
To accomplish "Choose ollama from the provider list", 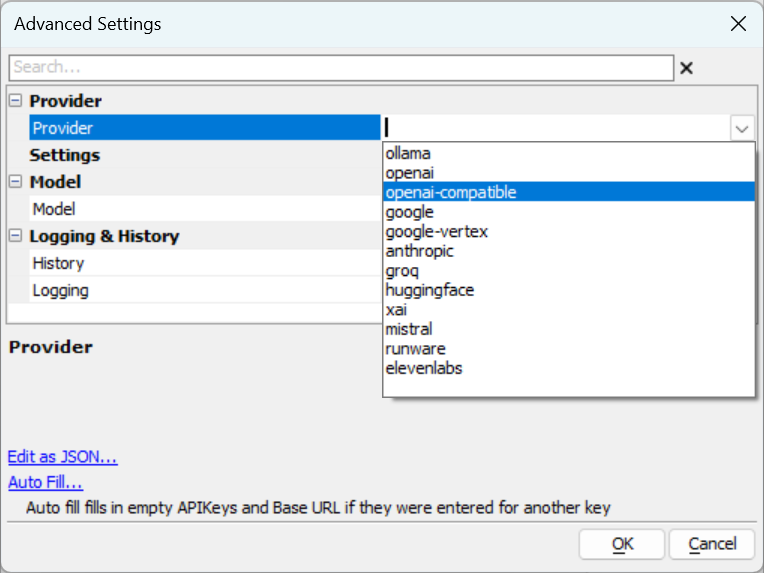I will click(569, 153).
